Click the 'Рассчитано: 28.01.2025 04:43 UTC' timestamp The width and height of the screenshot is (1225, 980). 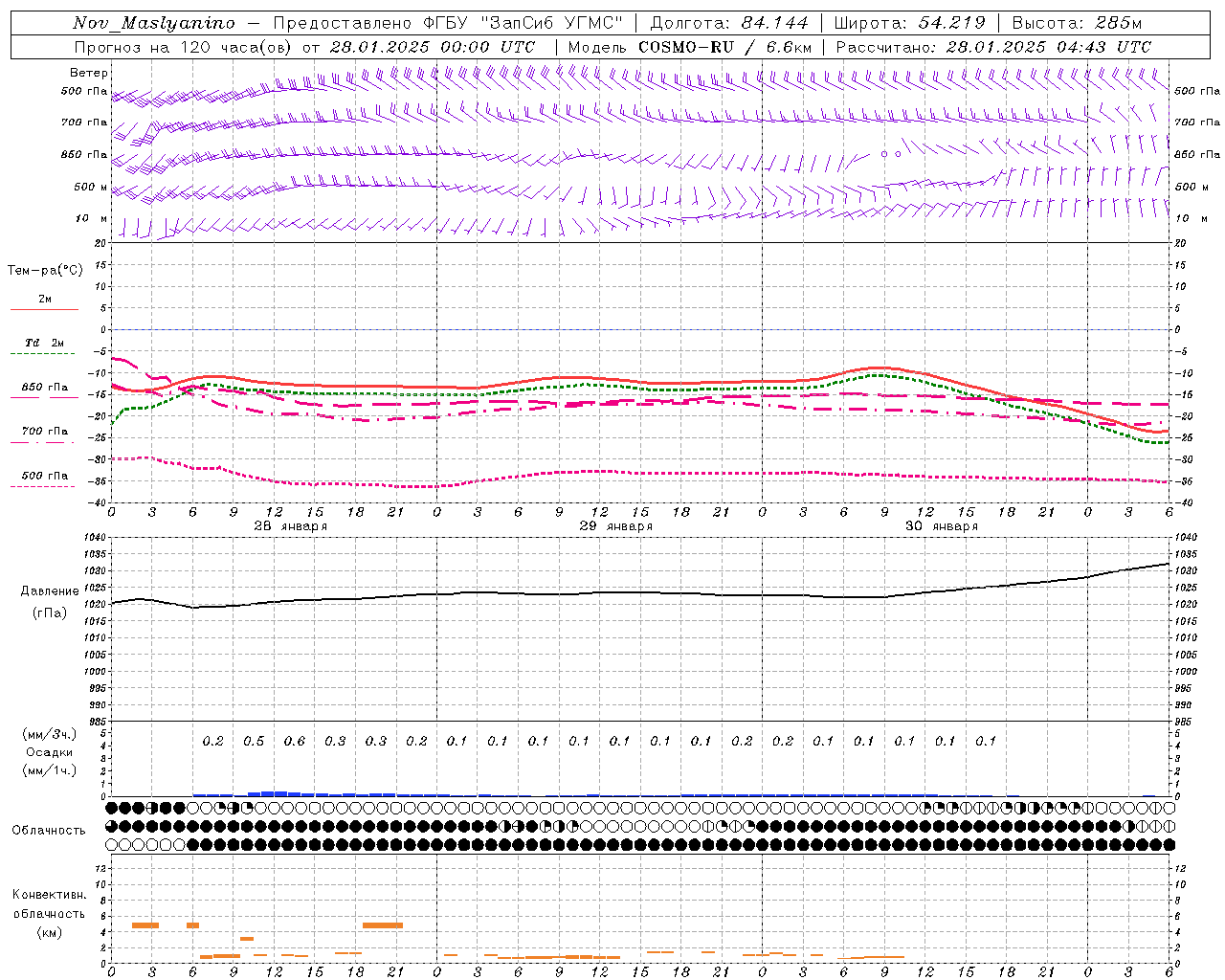click(993, 47)
